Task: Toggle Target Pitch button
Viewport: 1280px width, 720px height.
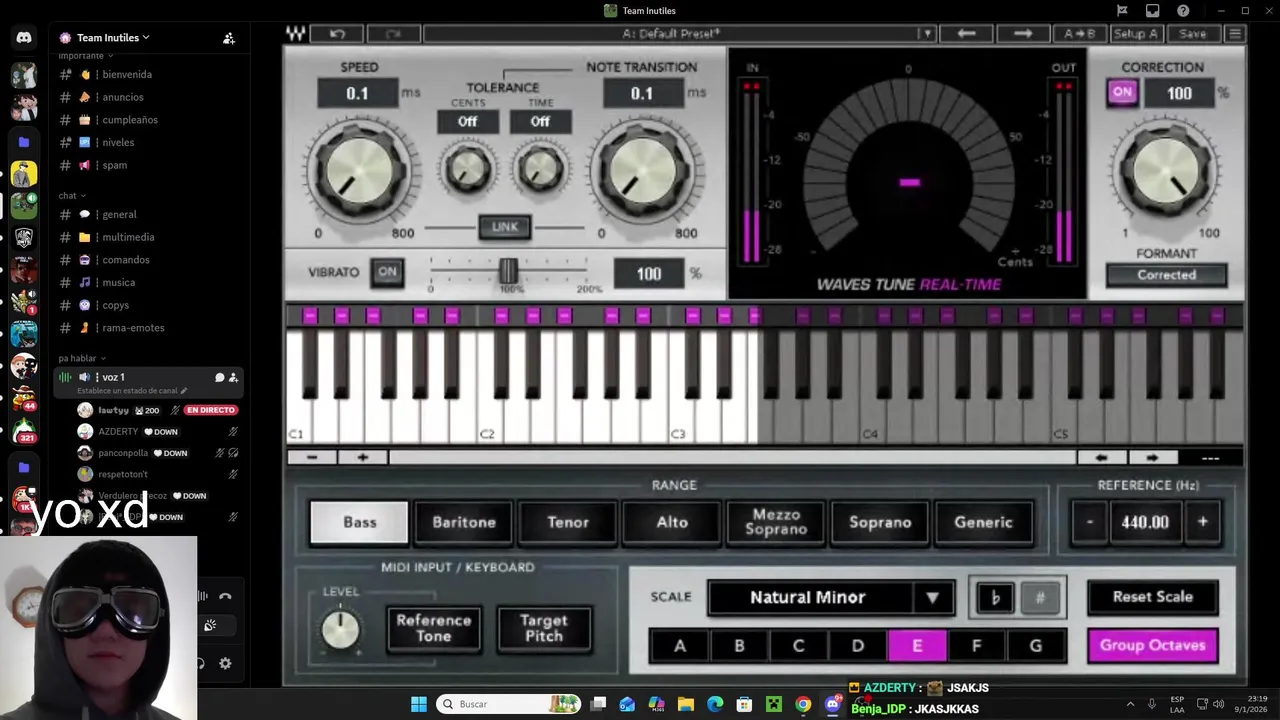Action: 543,628
